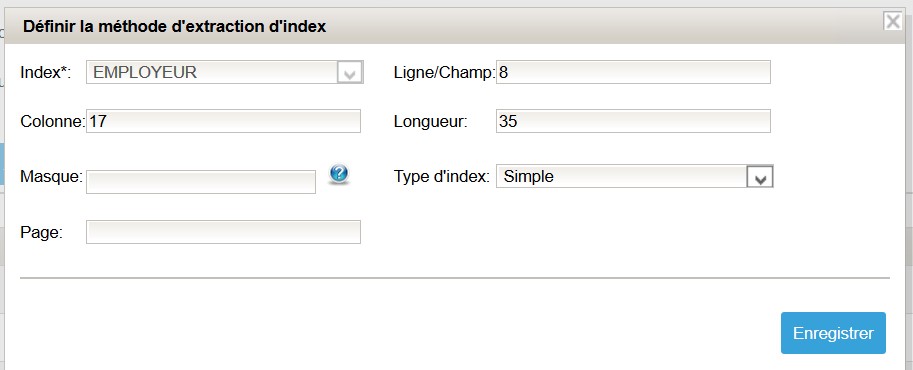Screen dimensions: 913x370
Task: Click into the empty Page field
Action: coord(224,232)
